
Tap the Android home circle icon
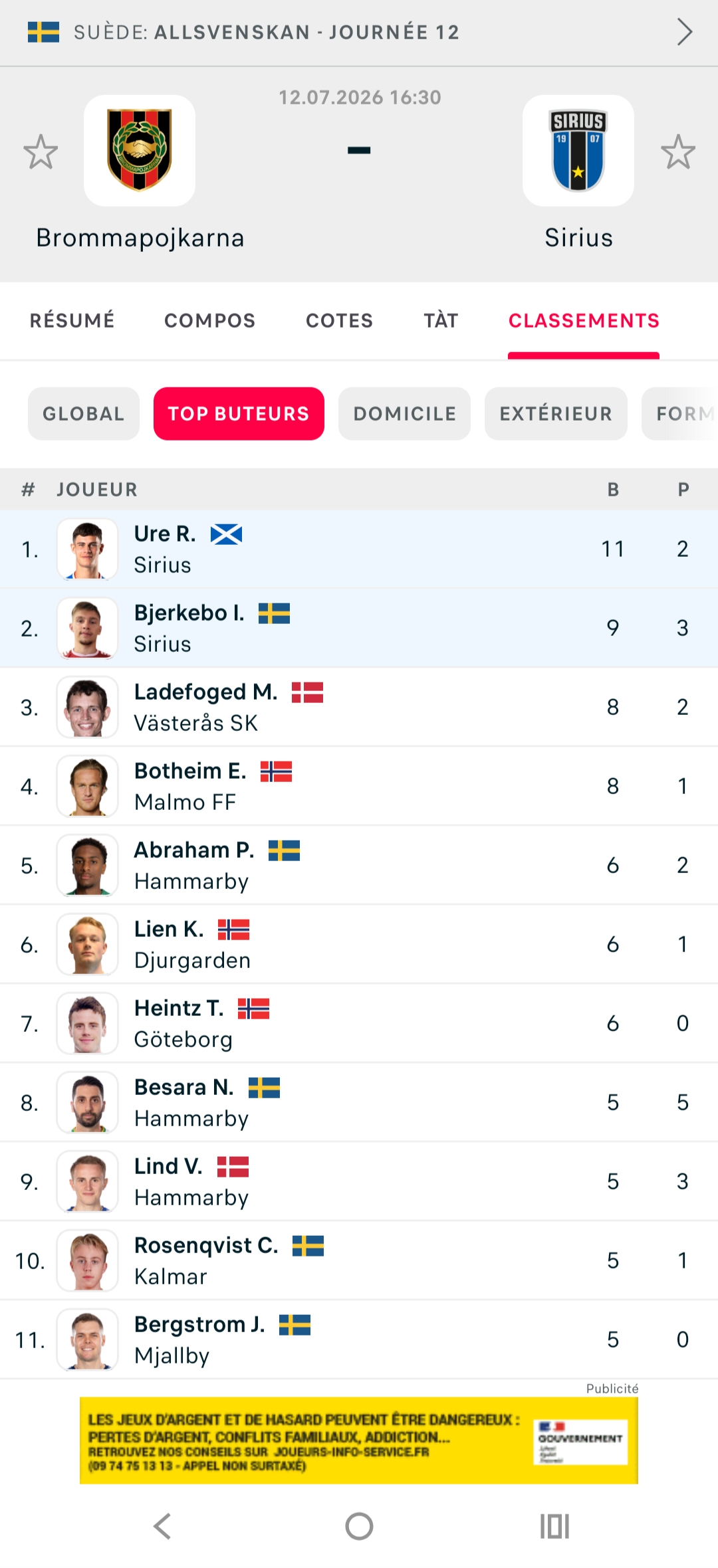tap(359, 1526)
